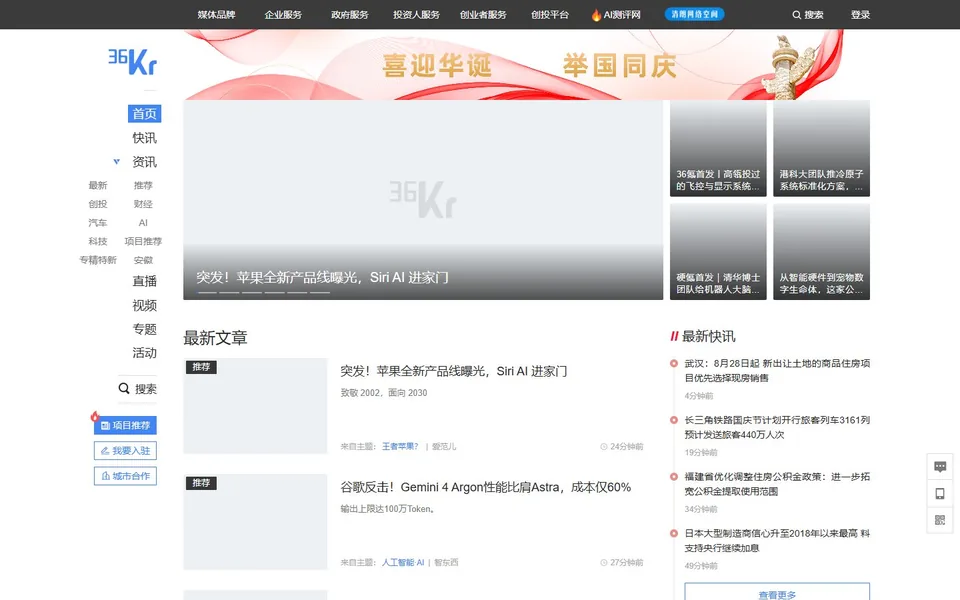
Task: Open 创投平台 menu
Action: [550, 15]
